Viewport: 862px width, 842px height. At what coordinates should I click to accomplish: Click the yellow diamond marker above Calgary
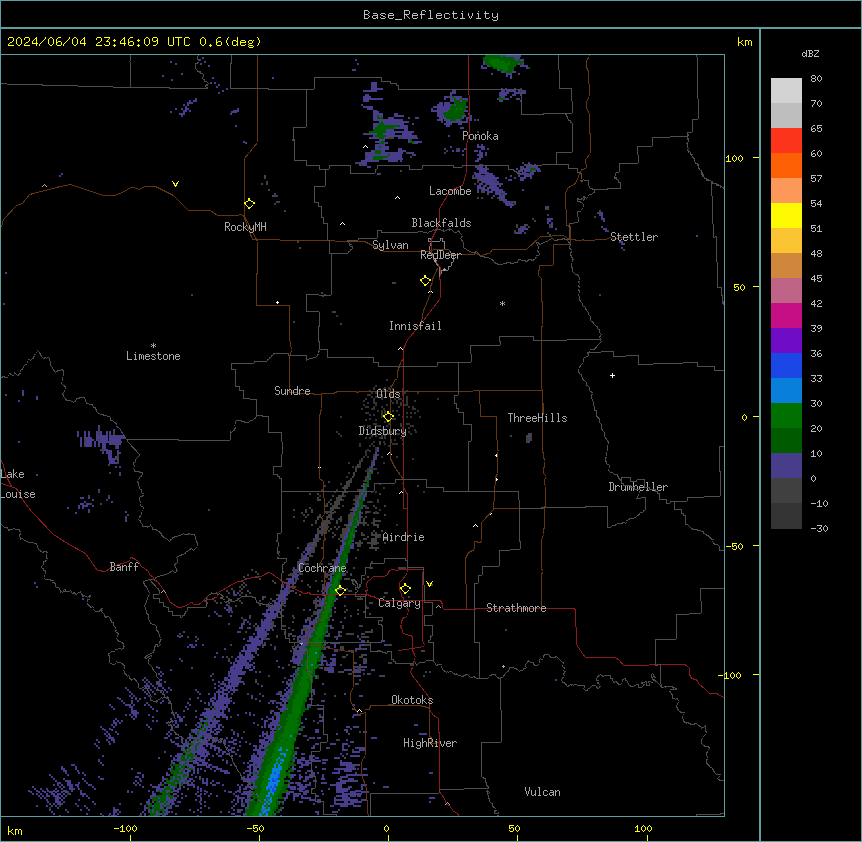tap(405, 589)
